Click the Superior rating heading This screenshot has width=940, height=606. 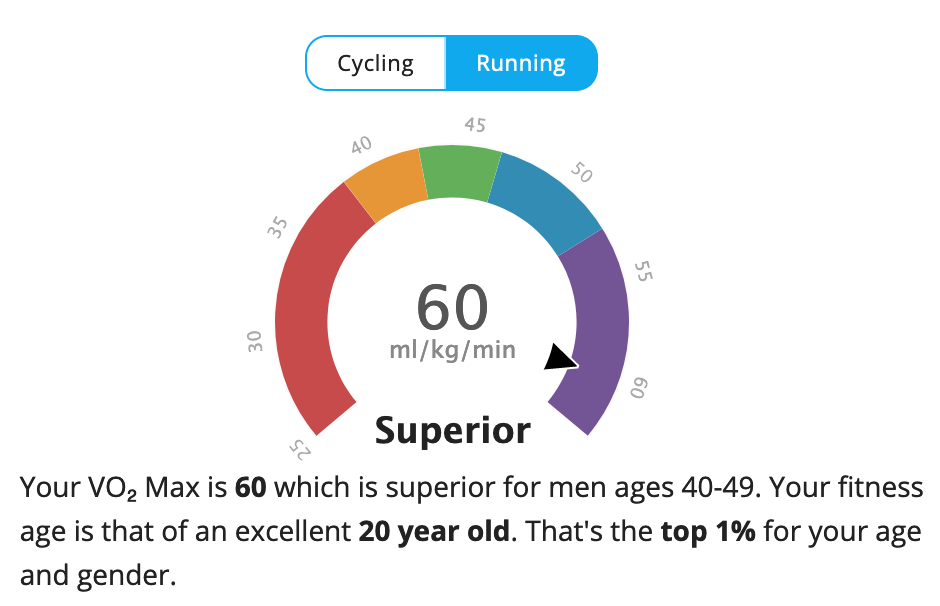[453, 431]
